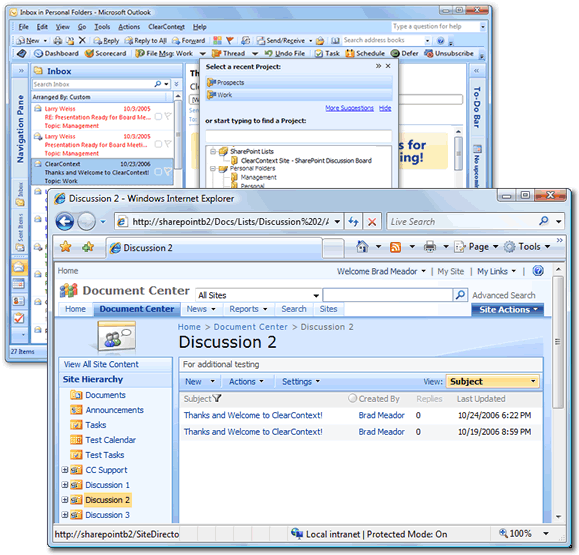
Task: Select the Prospects recent project
Action: (299, 83)
